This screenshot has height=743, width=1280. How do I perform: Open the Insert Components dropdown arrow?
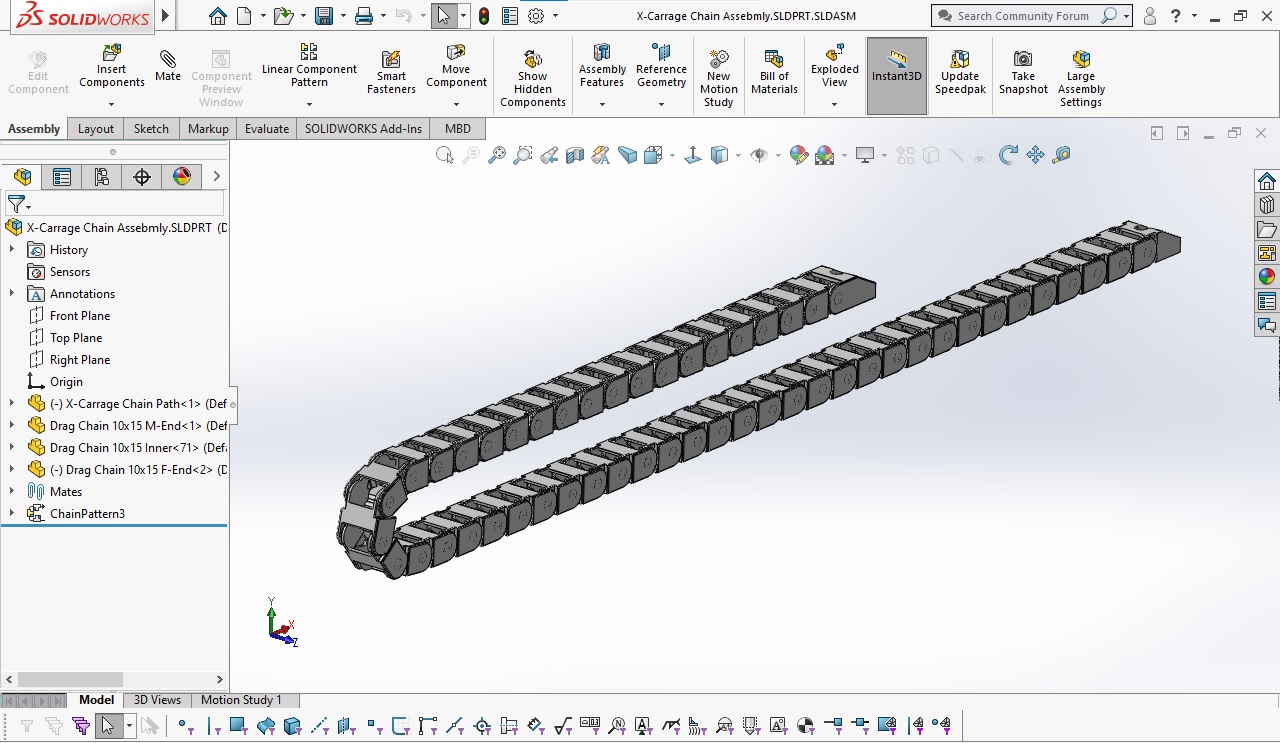click(112, 104)
